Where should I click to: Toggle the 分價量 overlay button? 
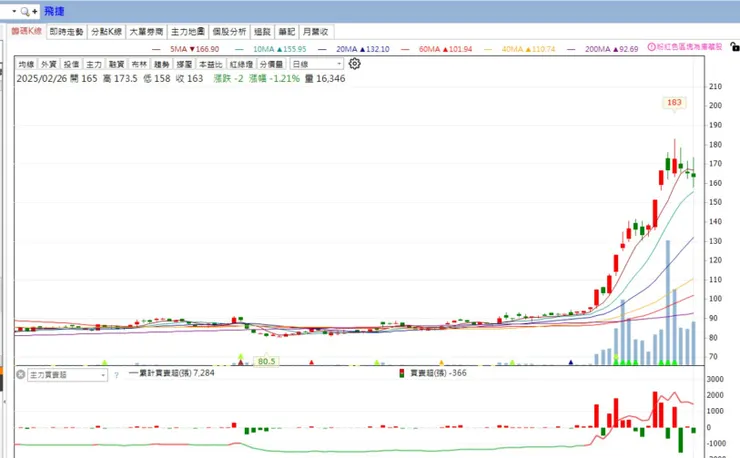click(x=271, y=64)
